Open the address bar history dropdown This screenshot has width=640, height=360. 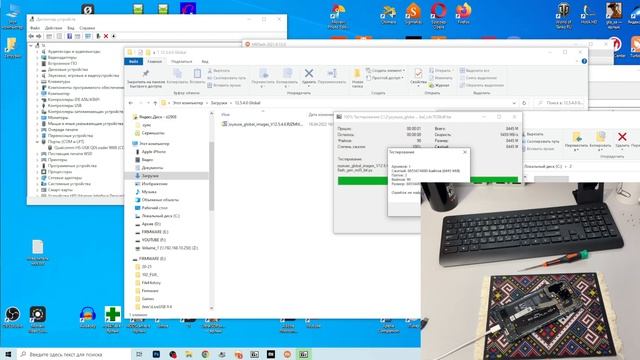(514, 103)
